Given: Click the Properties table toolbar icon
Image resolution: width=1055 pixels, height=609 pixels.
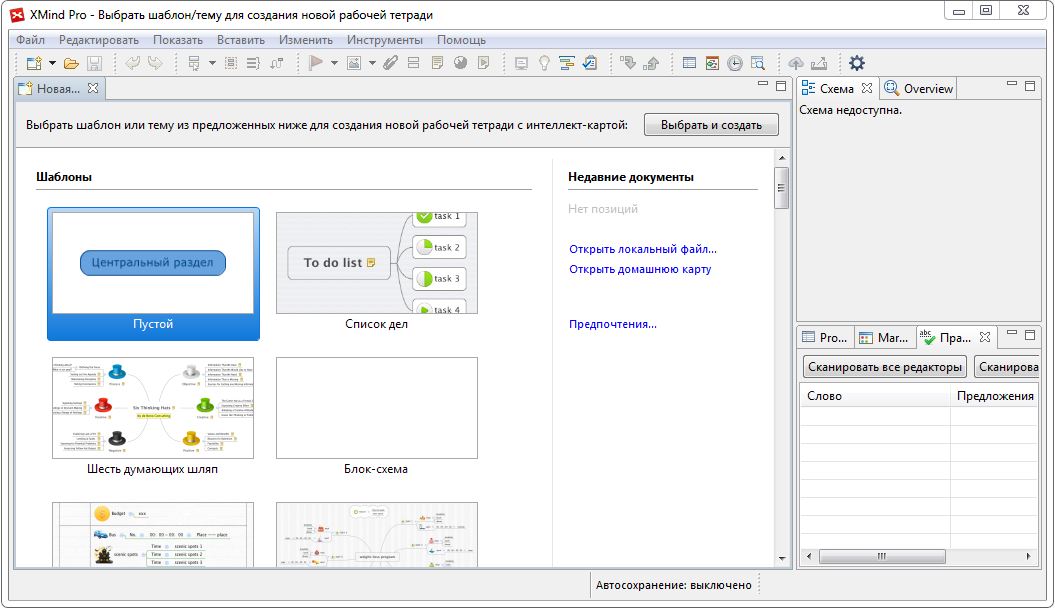Looking at the screenshot, I should pyautogui.click(x=689, y=63).
